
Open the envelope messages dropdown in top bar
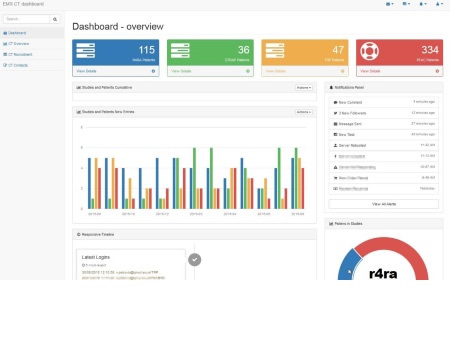(390, 4)
